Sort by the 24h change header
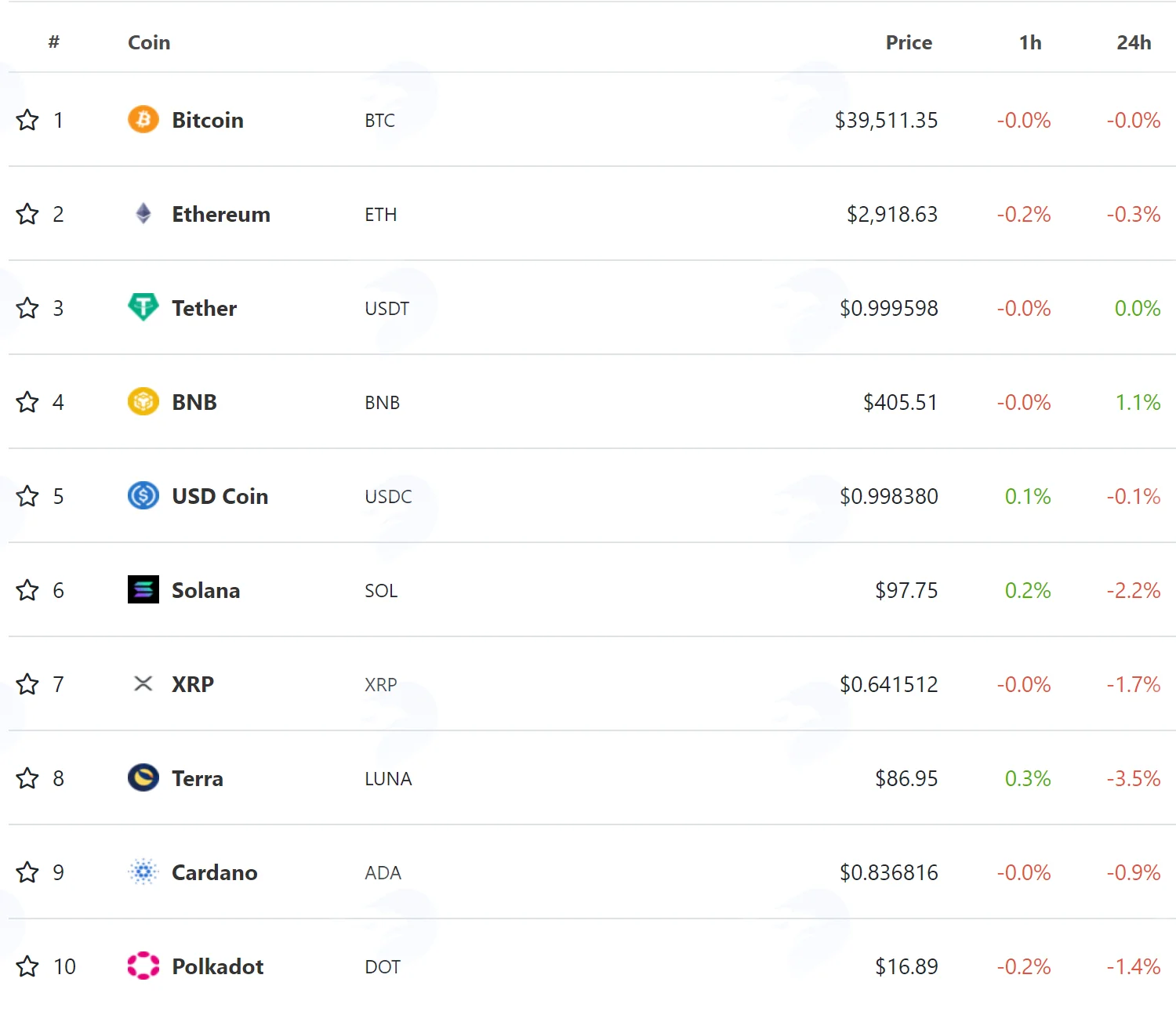The height and width of the screenshot is (1011, 1176). click(1134, 42)
